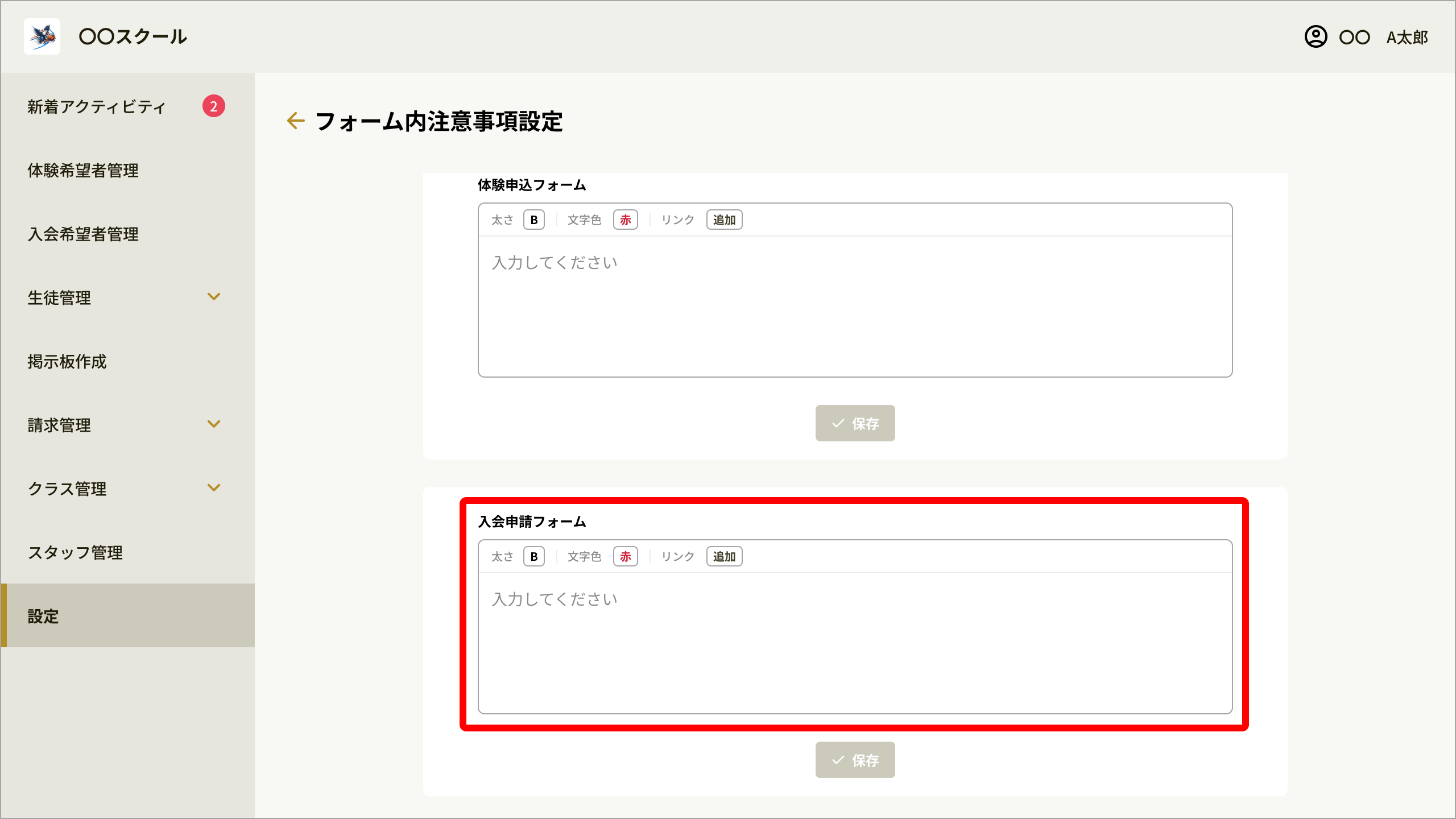Image resolution: width=1456 pixels, height=819 pixels.
Task: Select the school logo icon in header
Action: point(42,36)
